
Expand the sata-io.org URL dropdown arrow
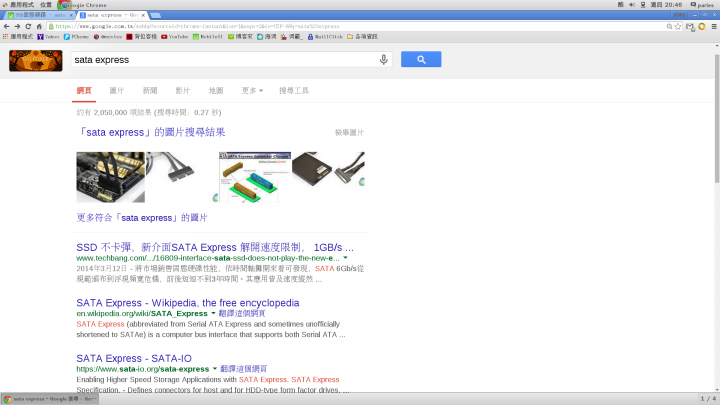[214, 369]
